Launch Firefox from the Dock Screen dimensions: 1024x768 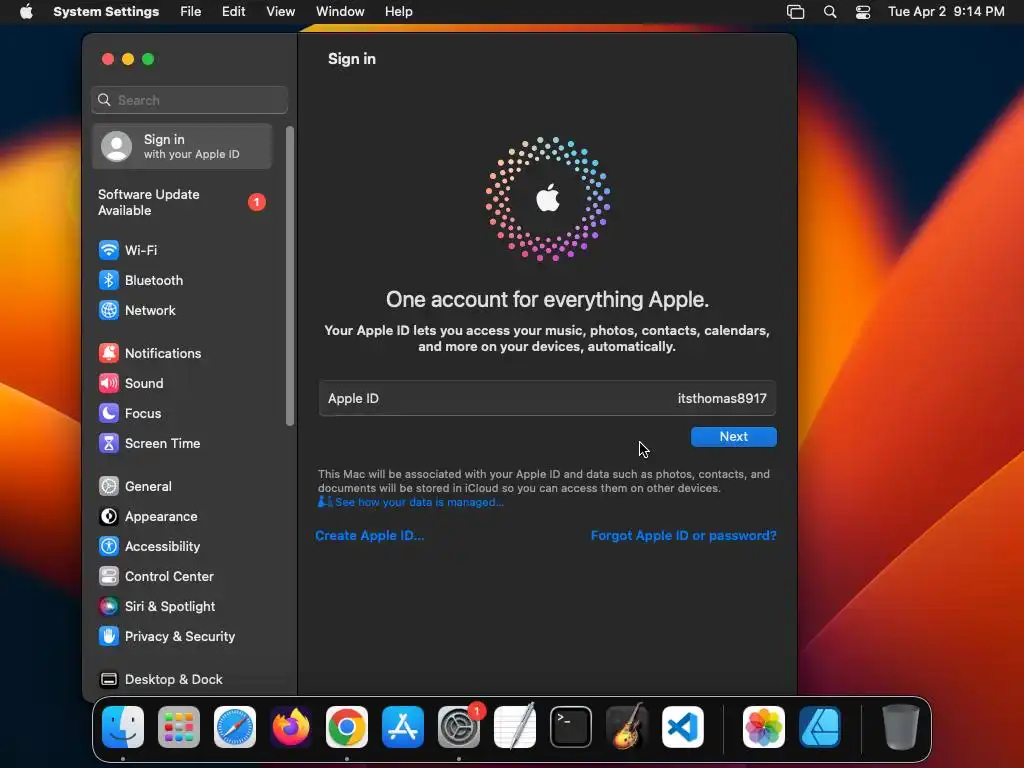(291, 727)
